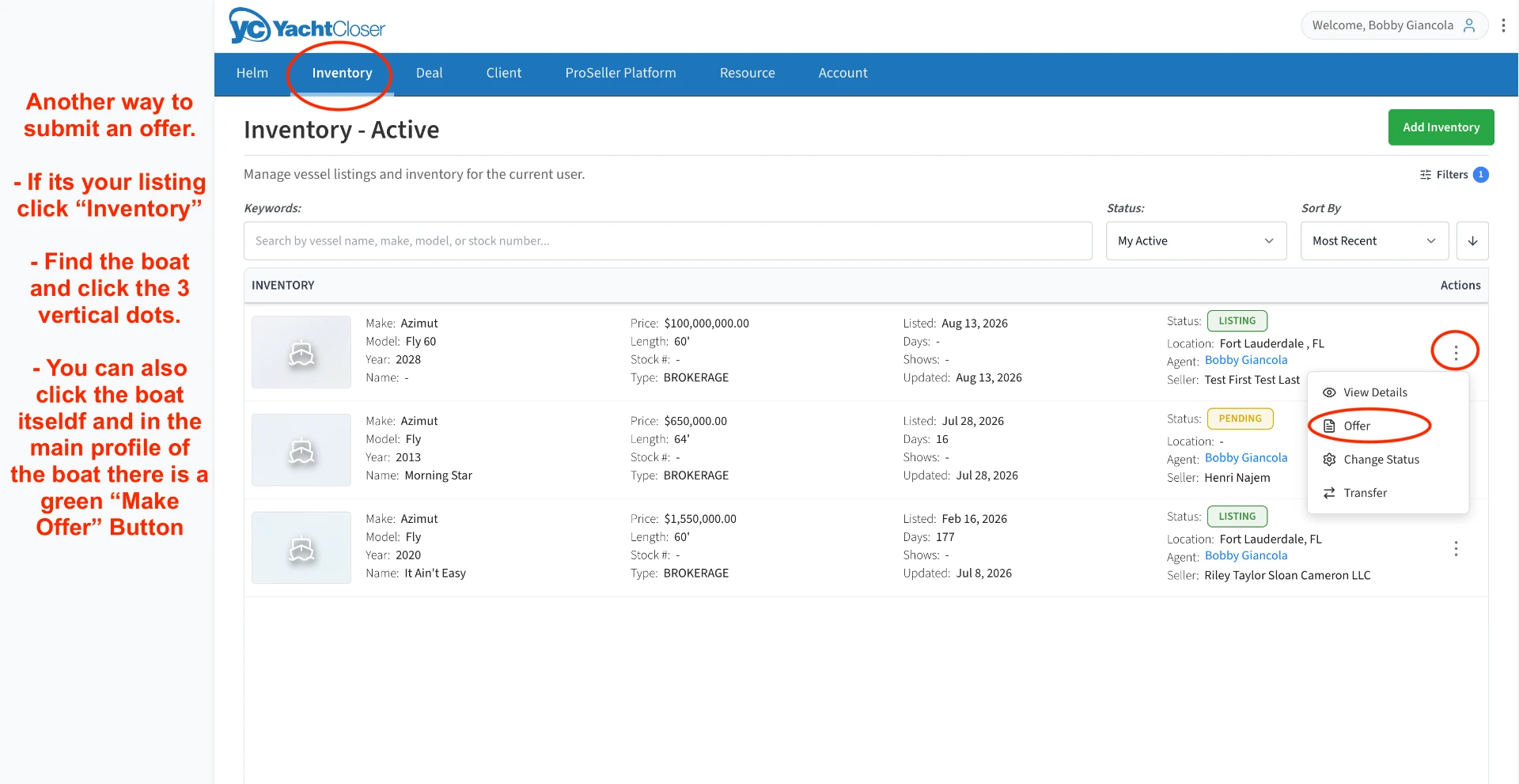The height and width of the screenshot is (784, 1519).
Task: Open agent Bobby Giancola link for It Ain't Easy
Action: [x=1246, y=556]
